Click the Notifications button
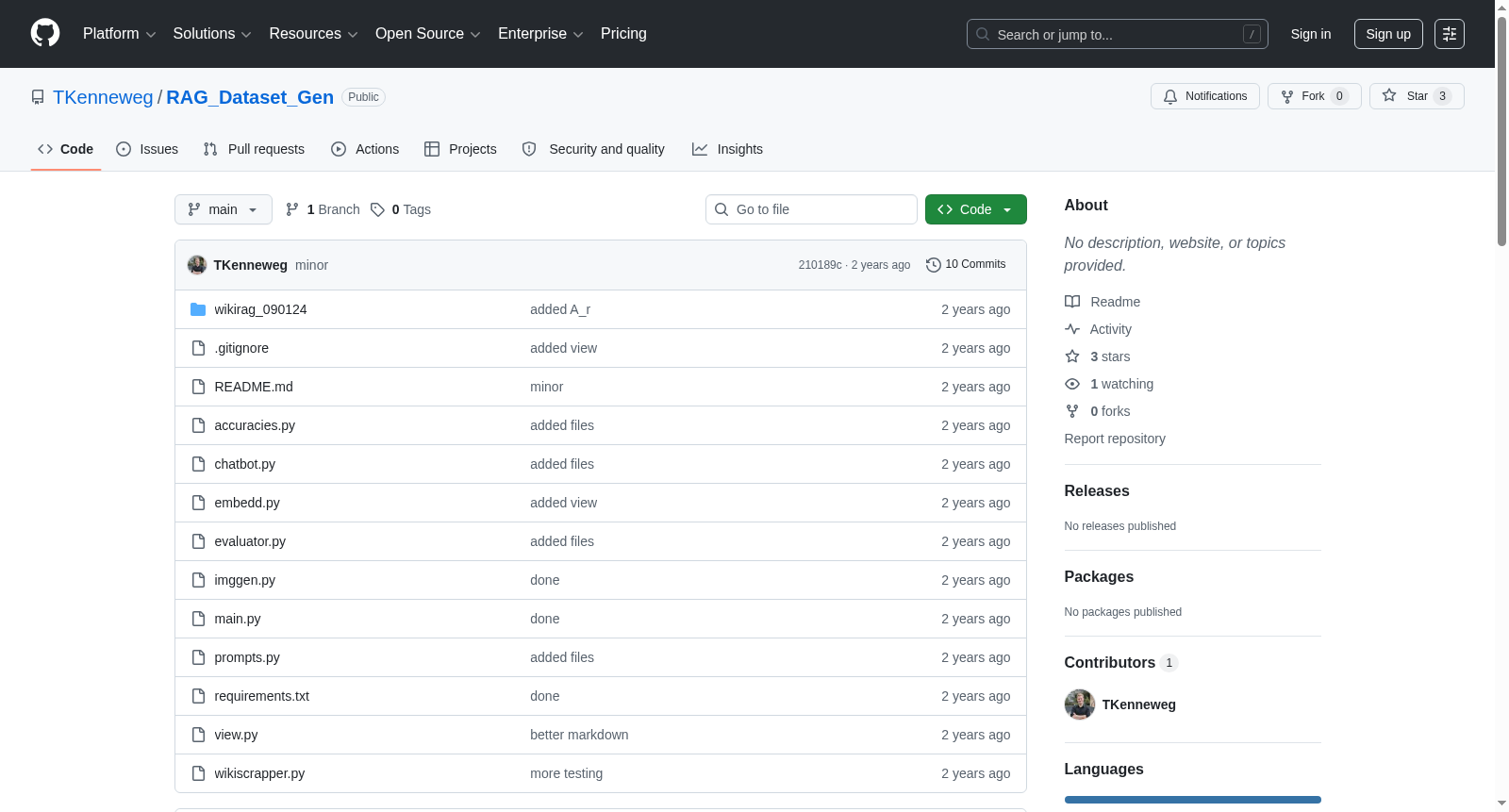The height and width of the screenshot is (812, 1509). point(1205,96)
